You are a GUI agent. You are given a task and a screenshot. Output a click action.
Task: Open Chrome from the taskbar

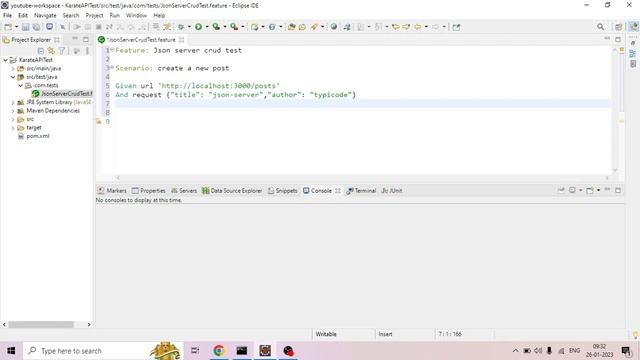(219, 351)
